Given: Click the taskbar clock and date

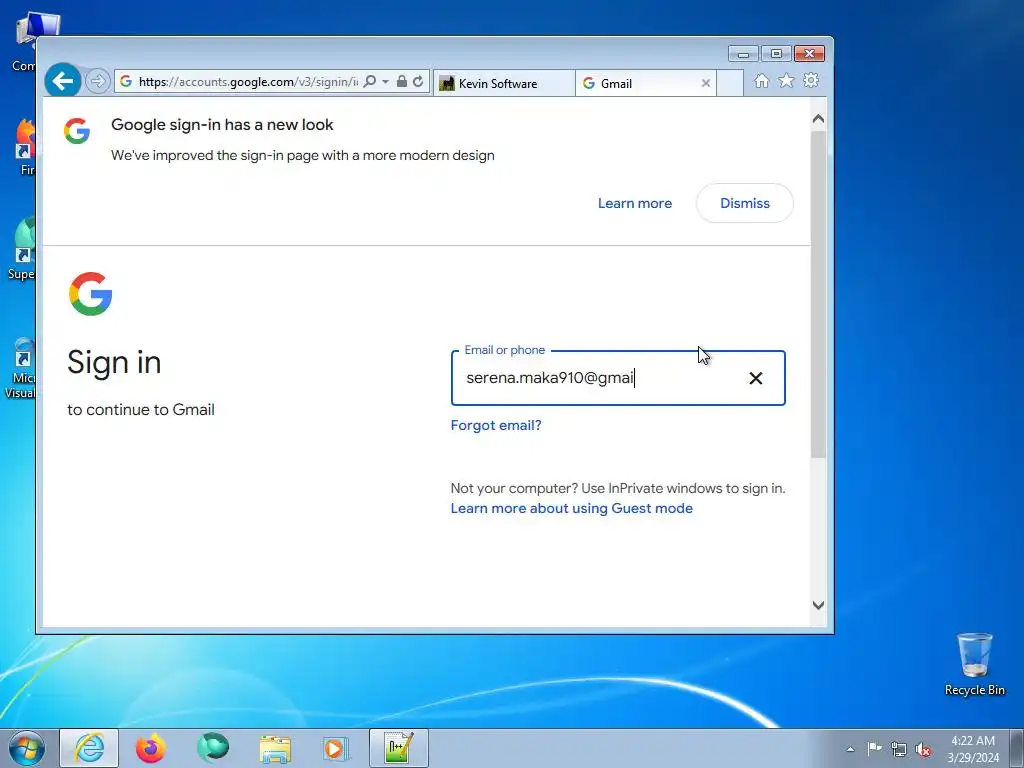Looking at the screenshot, I should coord(973,749).
